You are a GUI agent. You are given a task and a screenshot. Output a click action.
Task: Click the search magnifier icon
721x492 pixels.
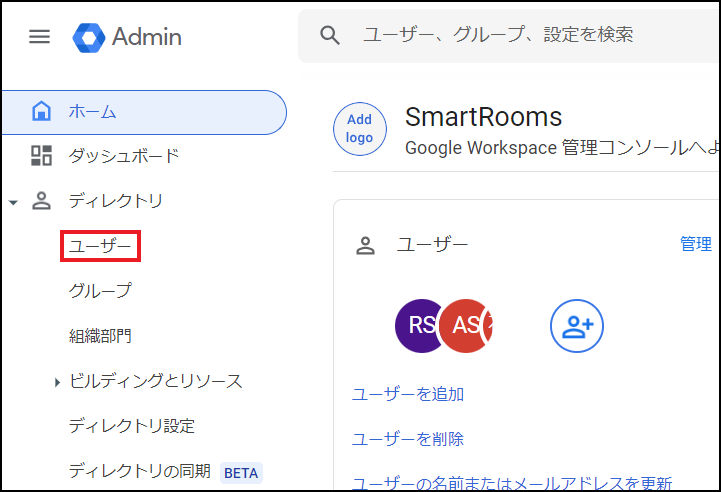(330, 35)
